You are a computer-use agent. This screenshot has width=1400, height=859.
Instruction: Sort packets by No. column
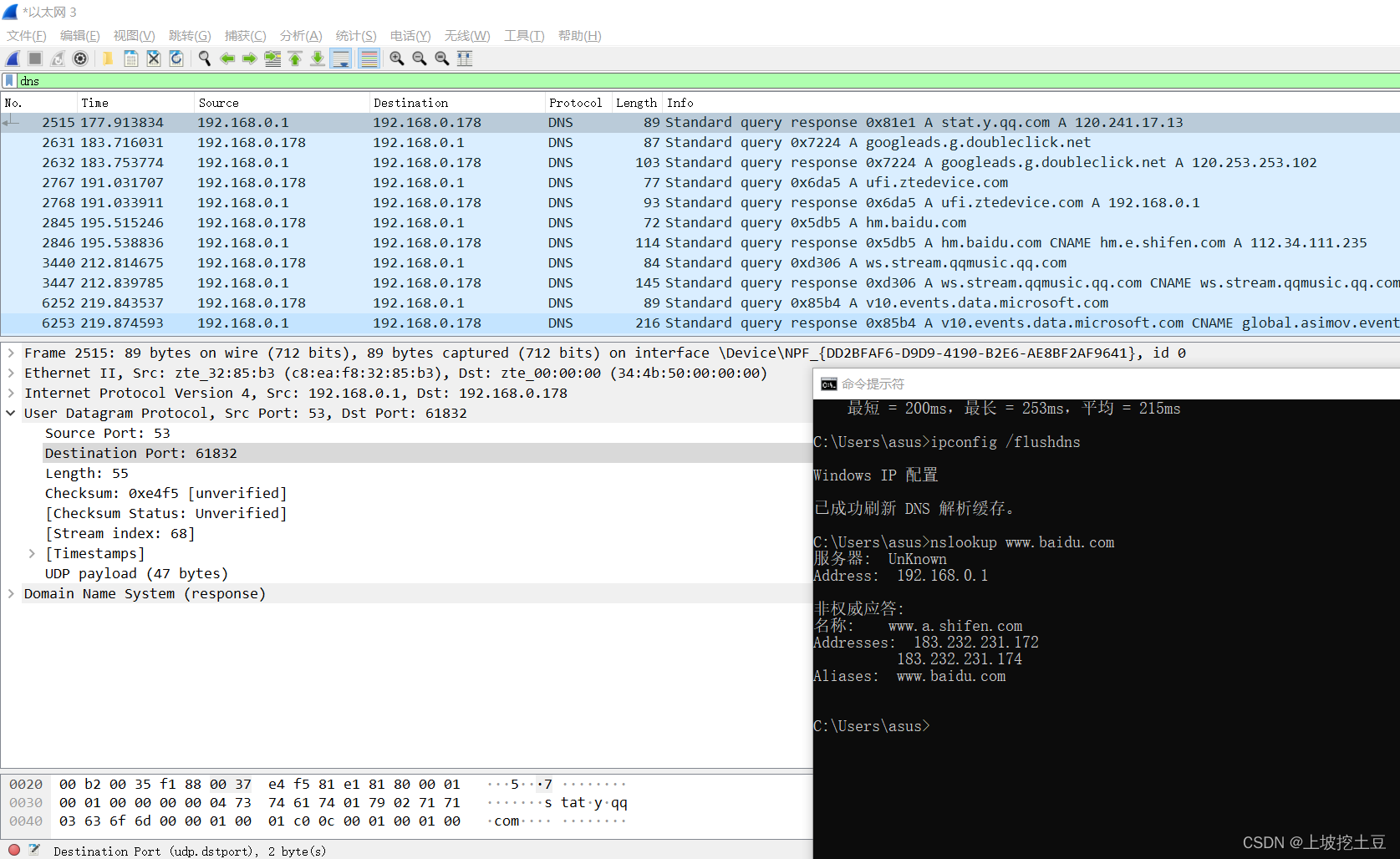pyautogui.click(x=39, y=103)
